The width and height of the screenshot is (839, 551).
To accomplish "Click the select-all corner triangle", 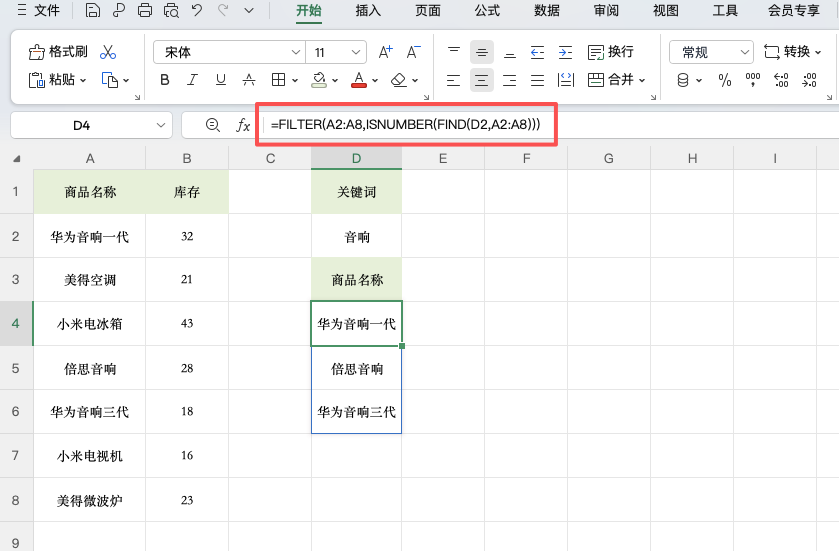I will pyautogui.click(x=17, y=159).
